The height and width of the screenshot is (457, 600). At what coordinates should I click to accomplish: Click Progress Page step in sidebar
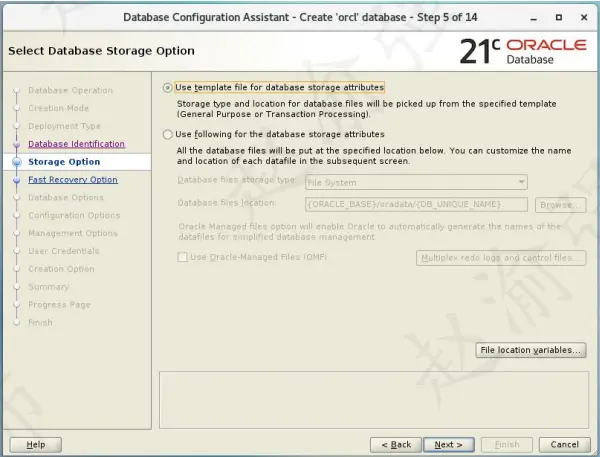coord(59,305)
